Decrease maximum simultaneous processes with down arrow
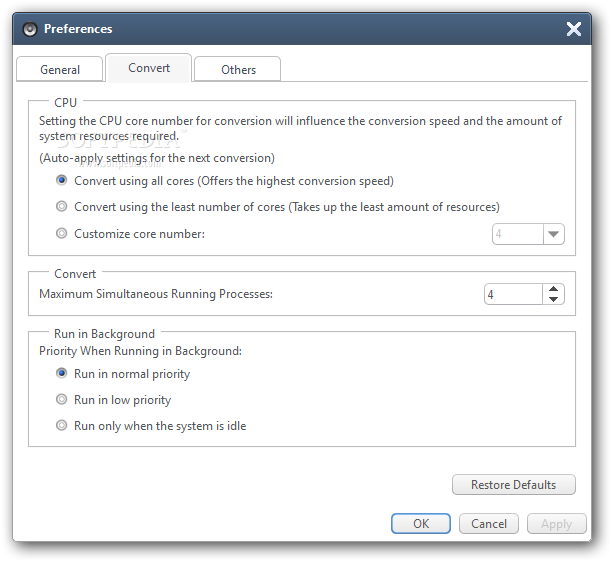Screen dimensions: 612x562 click(x=553, y=299)
